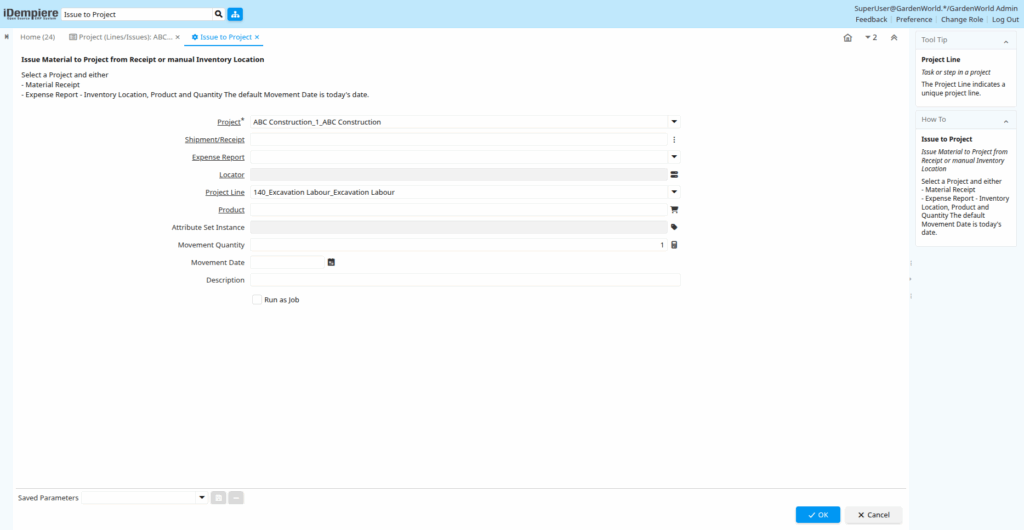Image resolution: width=1024 pixels, height=530 pixels.
Task: Click the Cancel button
Action: pyautogui.click(x=873, y=515)
